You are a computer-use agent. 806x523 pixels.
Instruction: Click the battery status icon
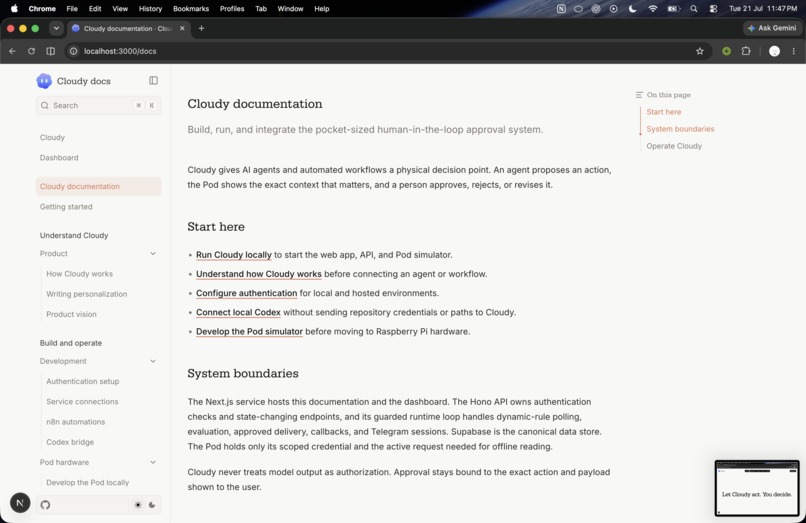673,8
